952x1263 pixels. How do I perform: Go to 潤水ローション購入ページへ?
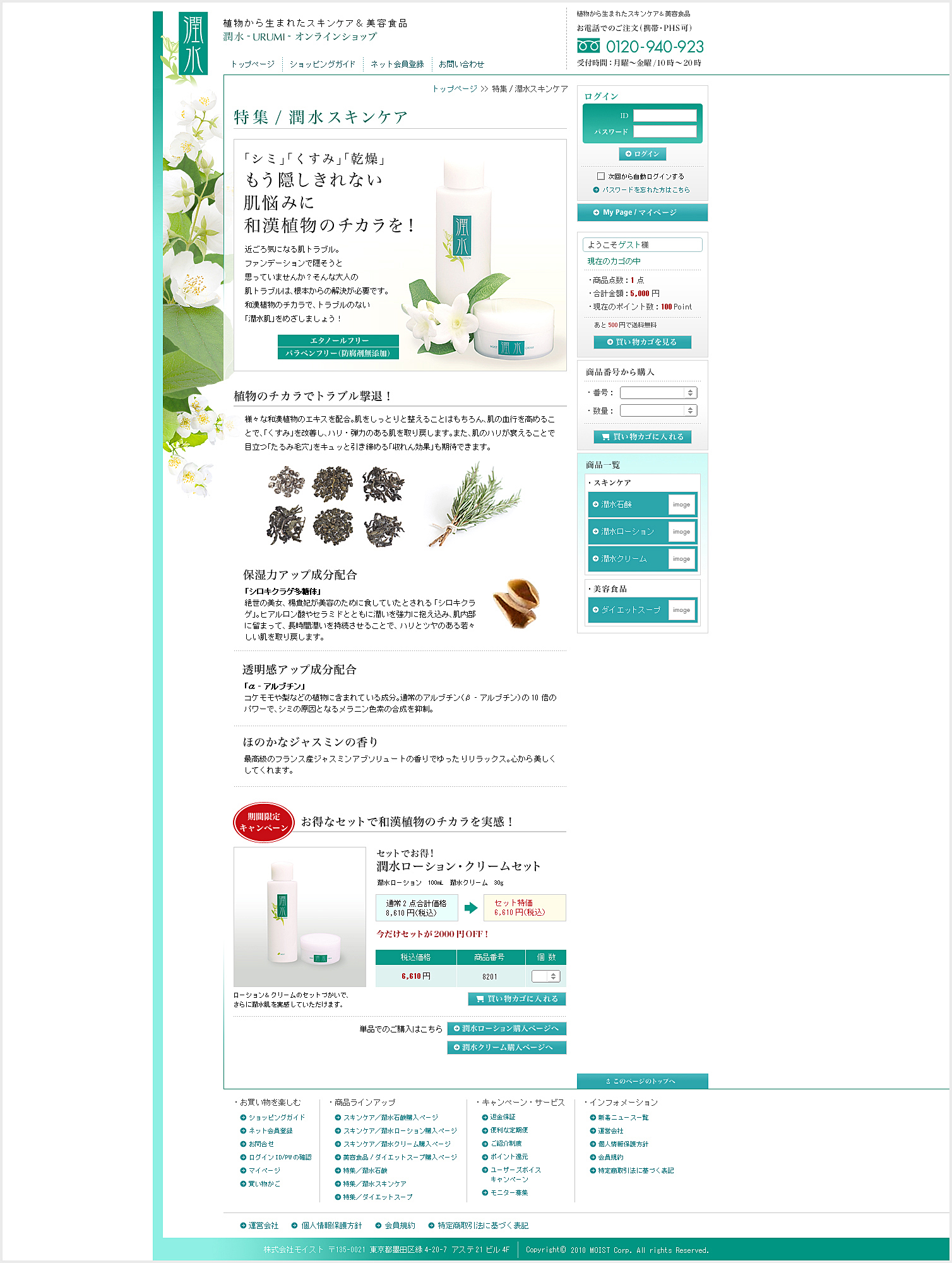506,1029
